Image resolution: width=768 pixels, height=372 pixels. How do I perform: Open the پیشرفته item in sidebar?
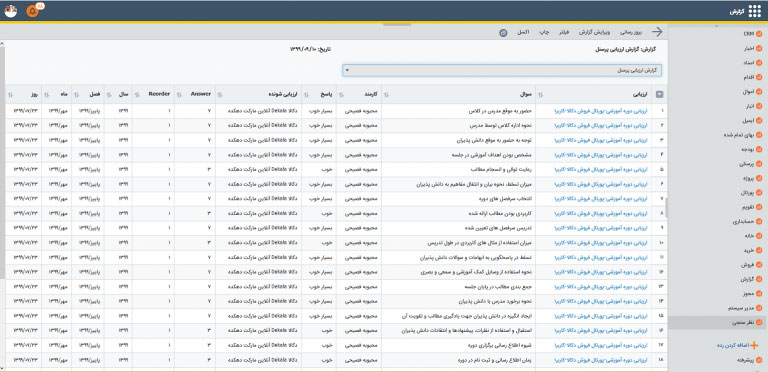[x=750, y=360]
